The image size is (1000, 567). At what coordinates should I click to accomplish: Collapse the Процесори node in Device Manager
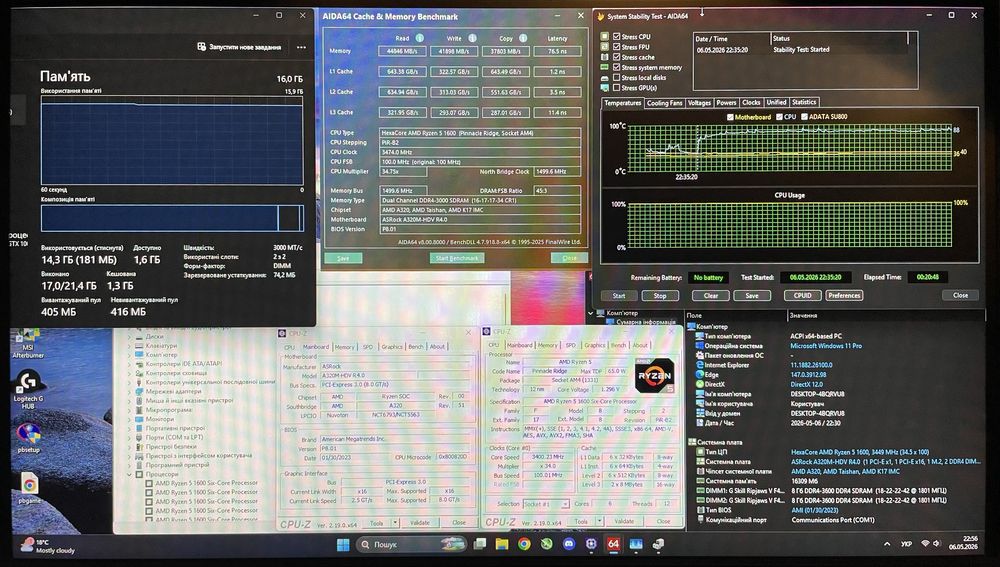(x=129, y=475)
